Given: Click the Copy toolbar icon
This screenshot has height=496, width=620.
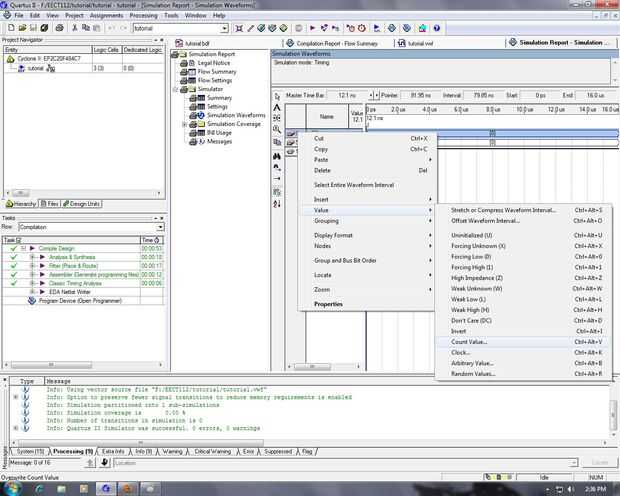Looking at the screenshot, I should tap(85, 28).
